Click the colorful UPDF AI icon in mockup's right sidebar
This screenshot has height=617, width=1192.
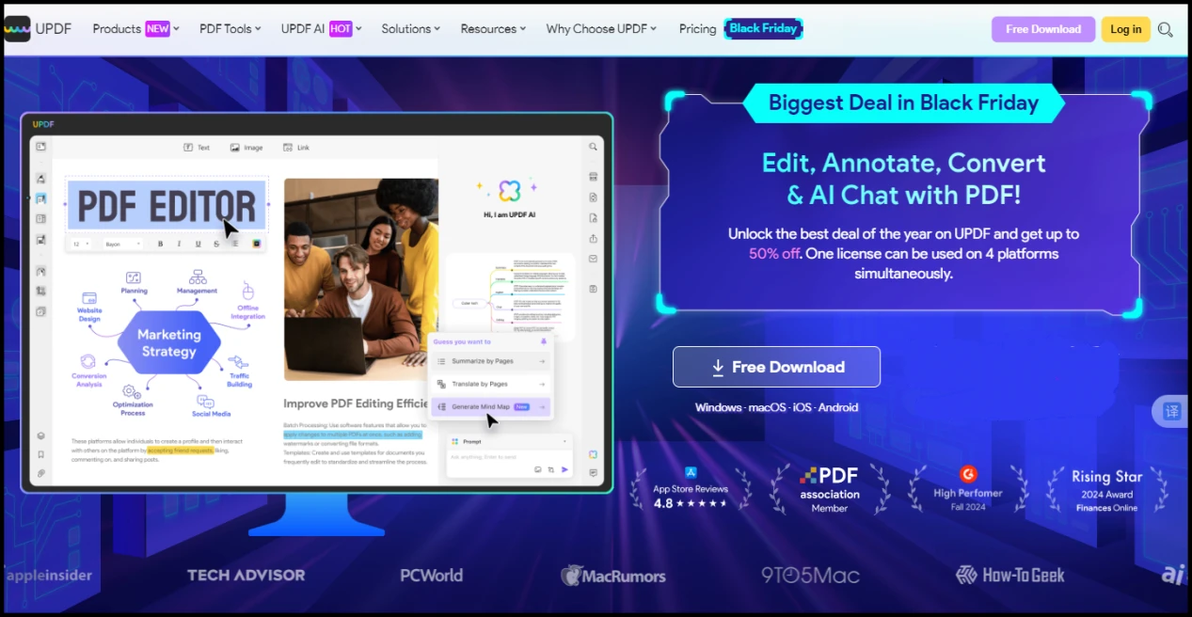pyautogui.click(x=593, y=454)
